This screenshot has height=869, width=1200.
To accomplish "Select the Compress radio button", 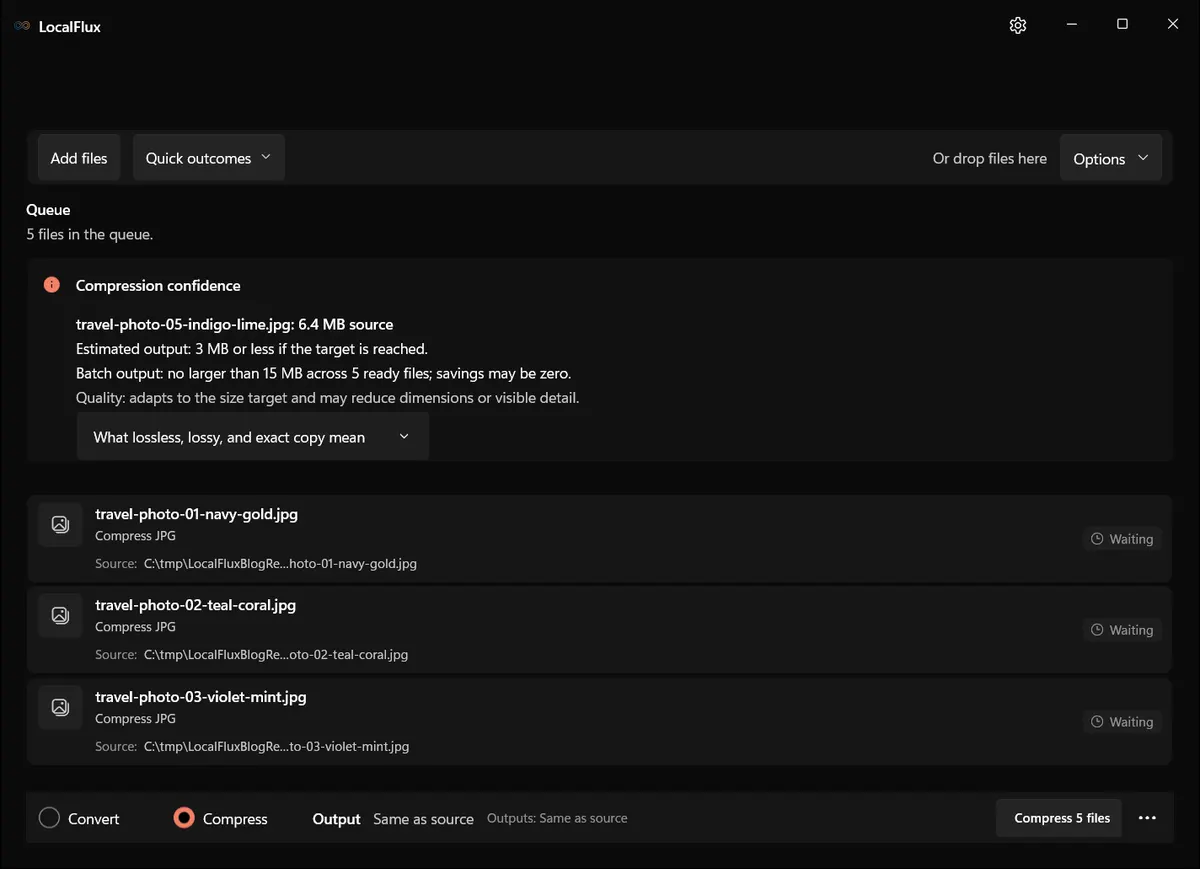I will pyautogui.click(x=184, y=818).
